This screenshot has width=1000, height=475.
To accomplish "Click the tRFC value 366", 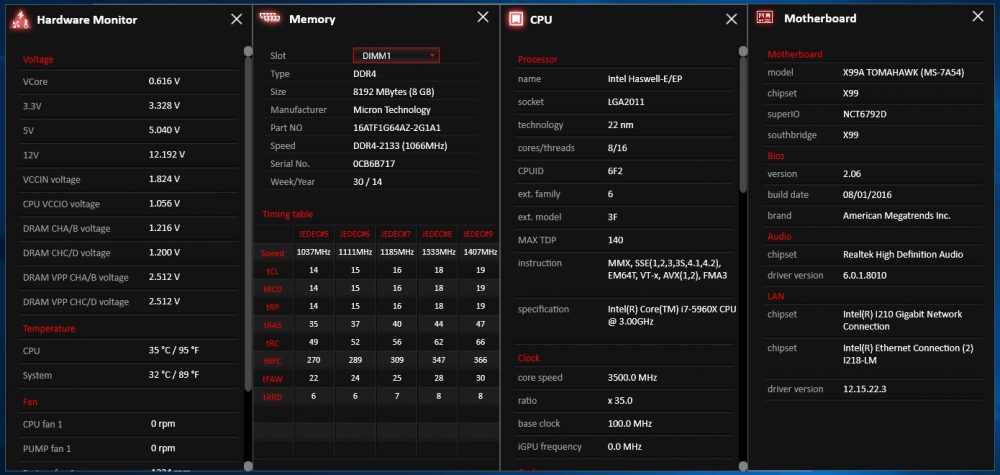I will tap(478, 361).
